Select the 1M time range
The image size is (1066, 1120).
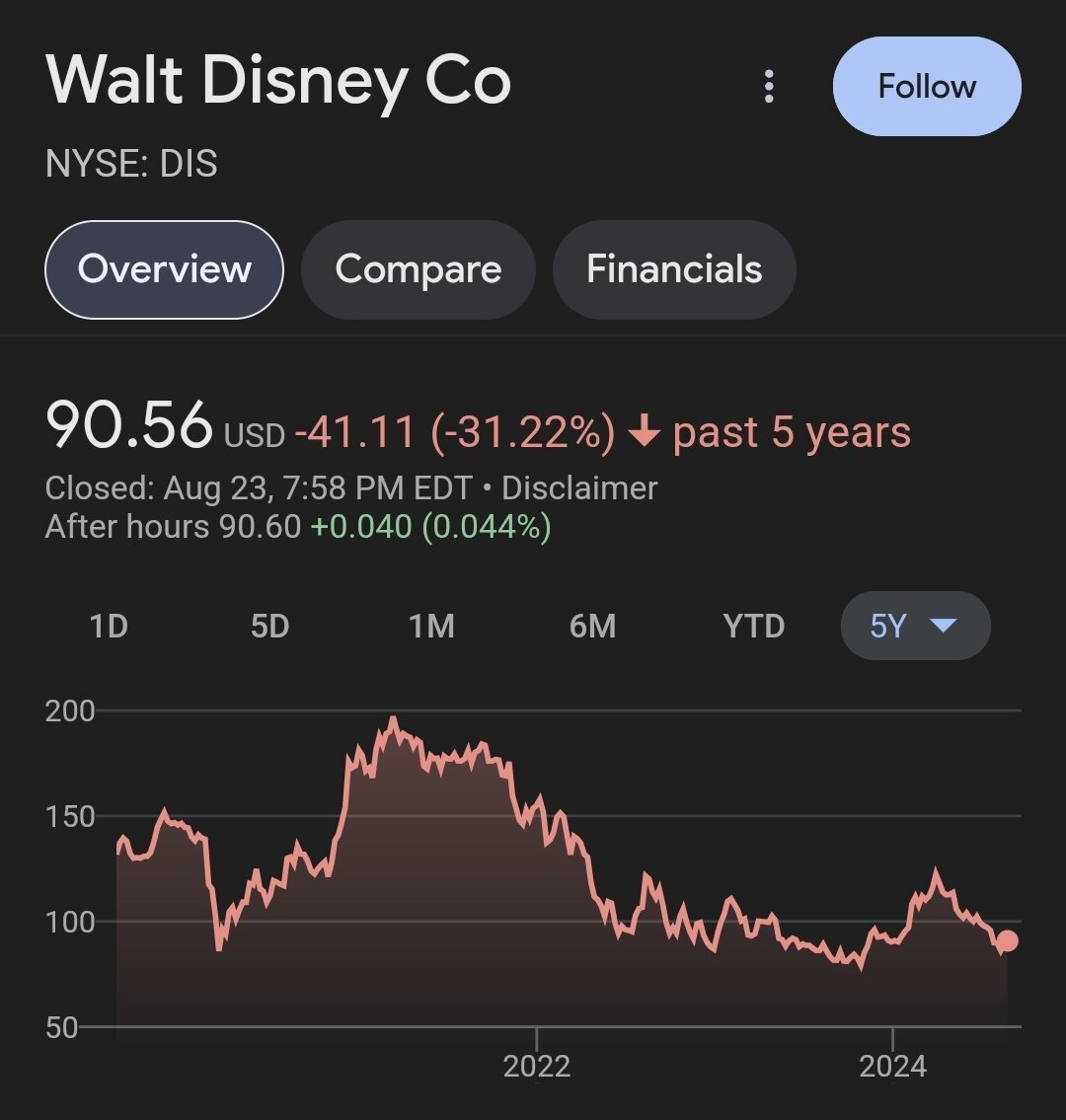(431, 626)
